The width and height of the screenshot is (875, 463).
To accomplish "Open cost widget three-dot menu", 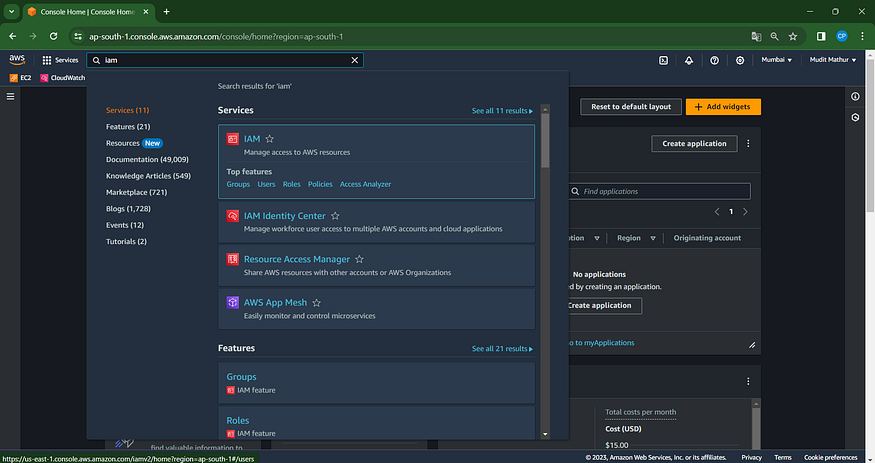I will 748,382.
